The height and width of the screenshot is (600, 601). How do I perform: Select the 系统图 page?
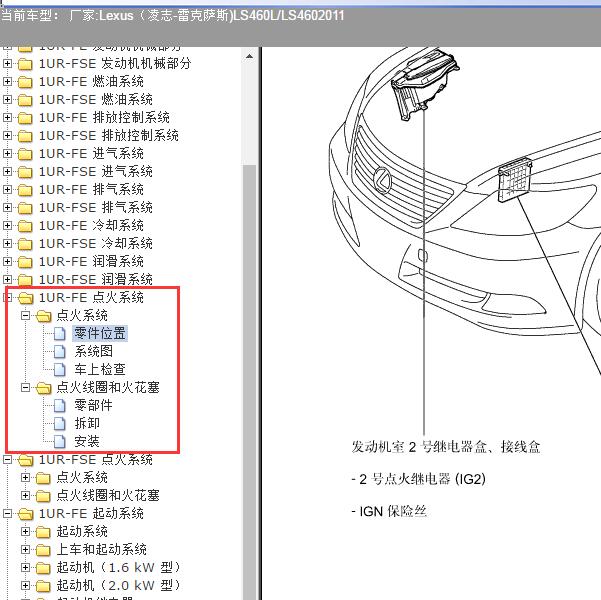[94, 352]
